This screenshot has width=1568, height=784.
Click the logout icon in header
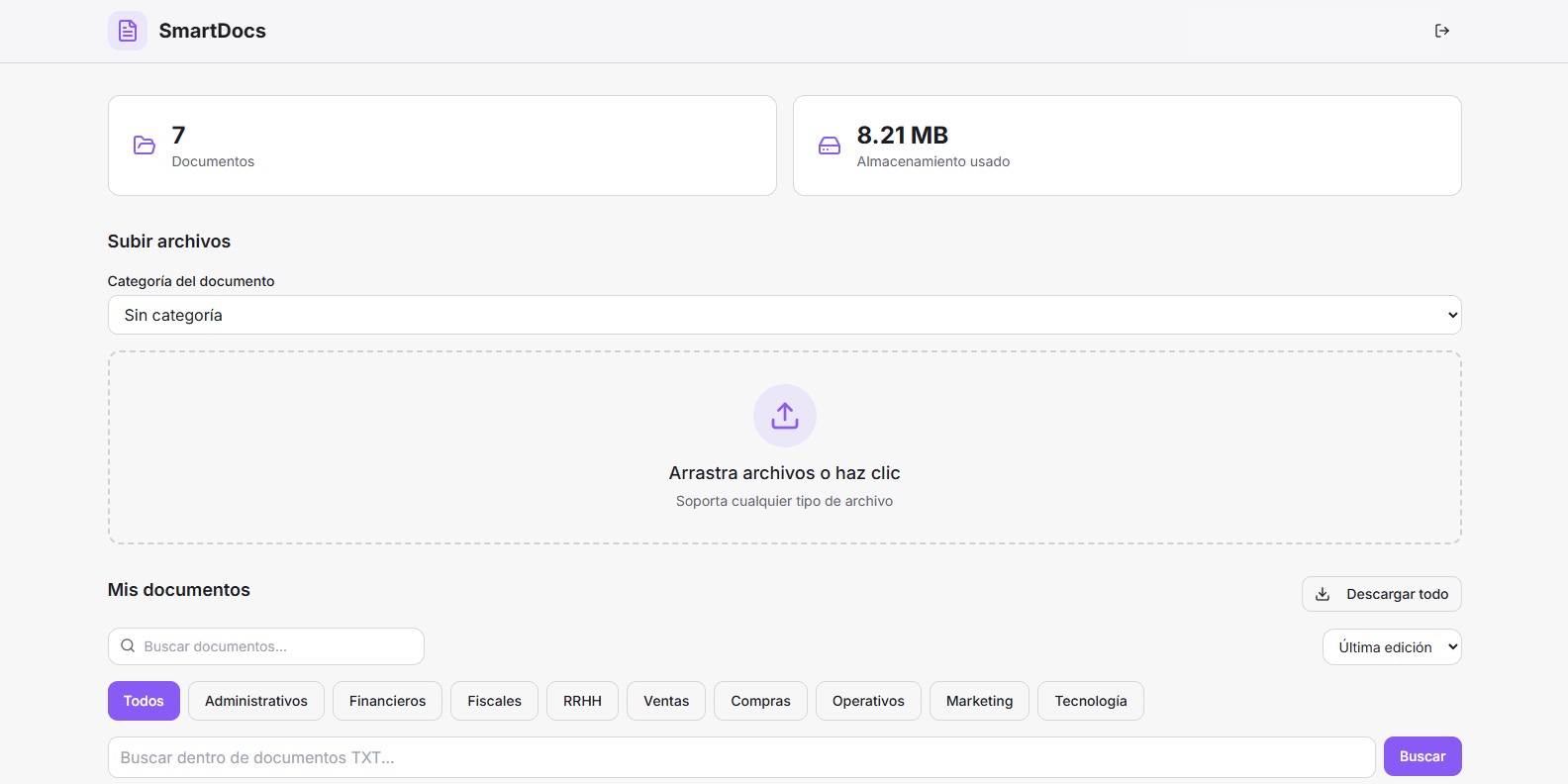tap(1442, 31)
